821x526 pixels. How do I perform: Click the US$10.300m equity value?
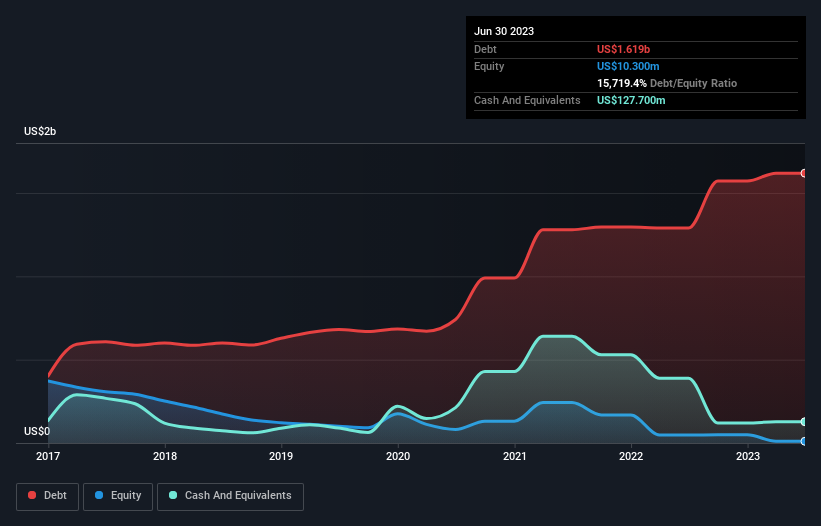[x=628, y=66]
